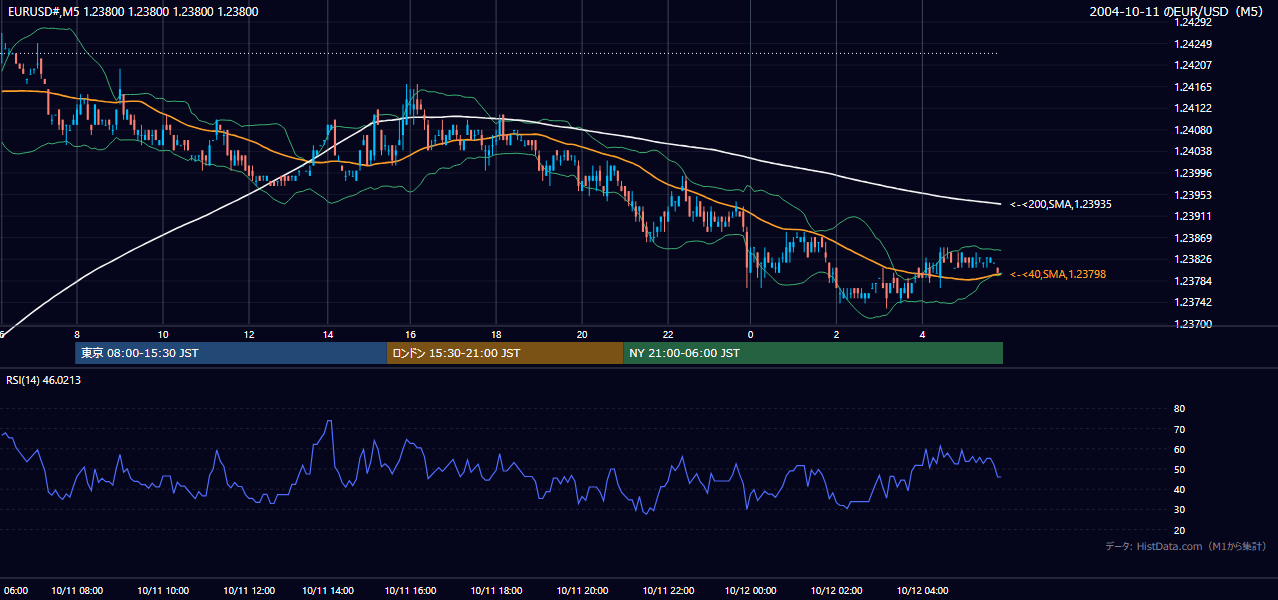Select the London 15:30-21:00 JST session bar
This screenshot has width=1278, height=600.
click(x=505, y=353)
